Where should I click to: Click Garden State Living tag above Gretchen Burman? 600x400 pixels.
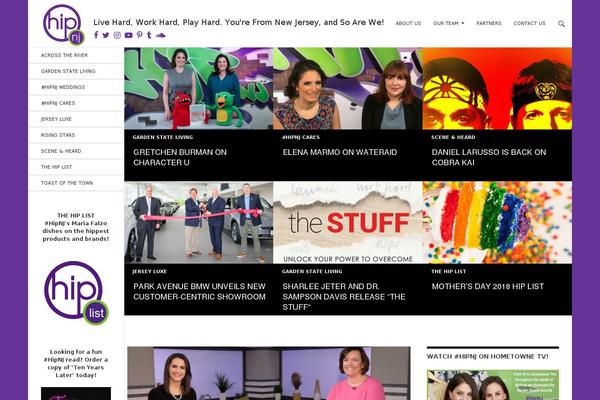163,137
